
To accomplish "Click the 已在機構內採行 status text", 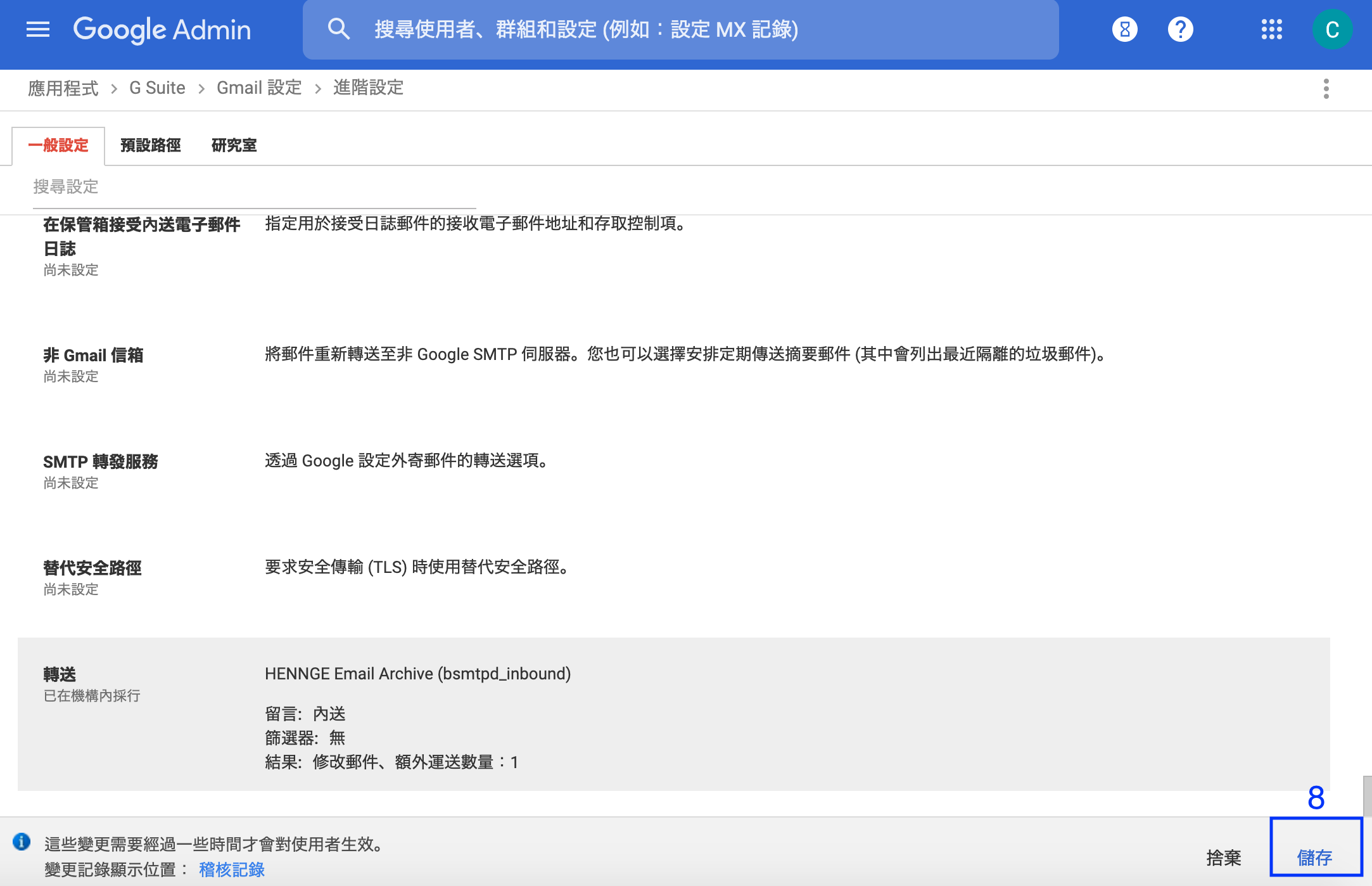I will coord(92,696).
